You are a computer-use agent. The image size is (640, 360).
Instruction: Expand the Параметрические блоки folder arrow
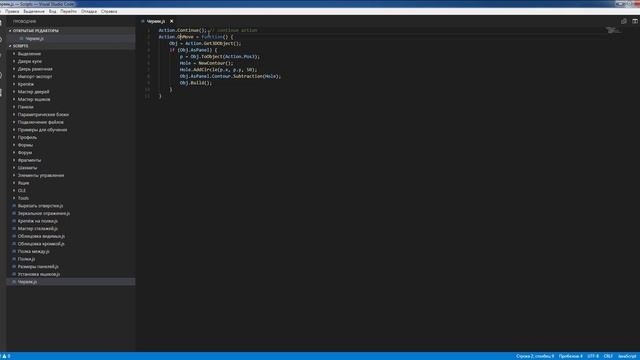[x=14, y=115]
